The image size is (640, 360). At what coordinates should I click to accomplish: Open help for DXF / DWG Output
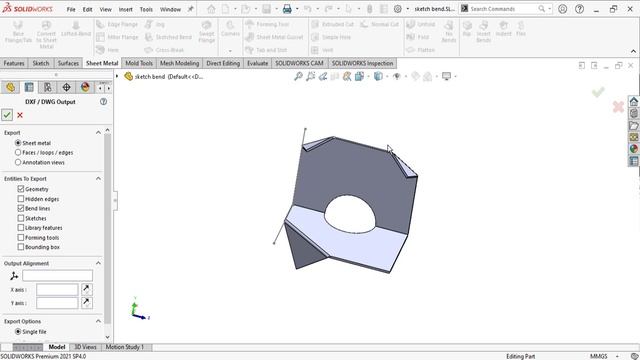pyautogui.click(x=104, y=102)
